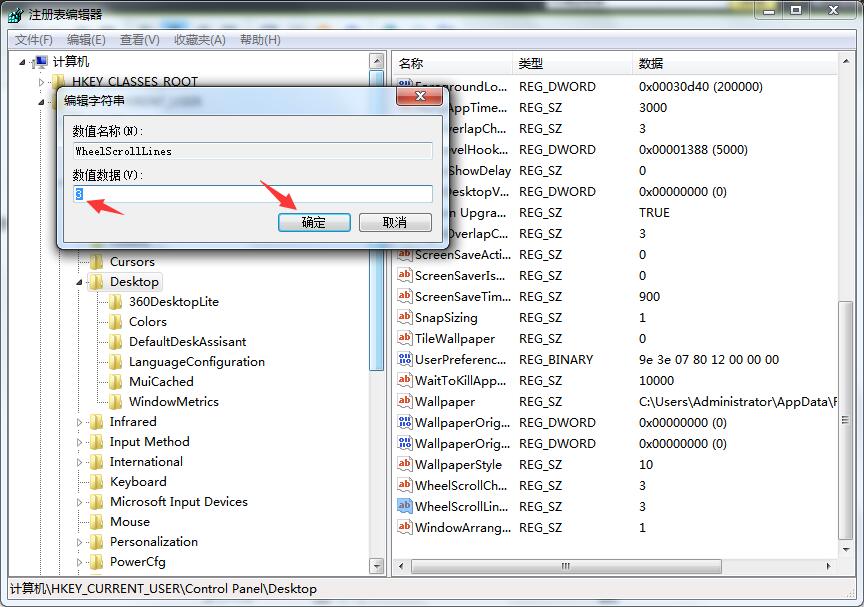This screenshot has height=607, width=864.
Task: Open the 收藏夹(A) menu
Action: [x=200, y=40]
